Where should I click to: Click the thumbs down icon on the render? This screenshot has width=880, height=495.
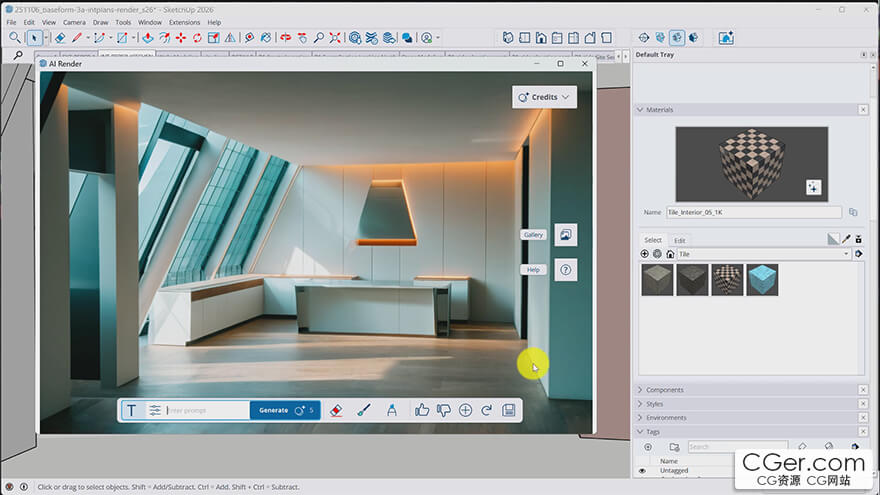(444, 410)
